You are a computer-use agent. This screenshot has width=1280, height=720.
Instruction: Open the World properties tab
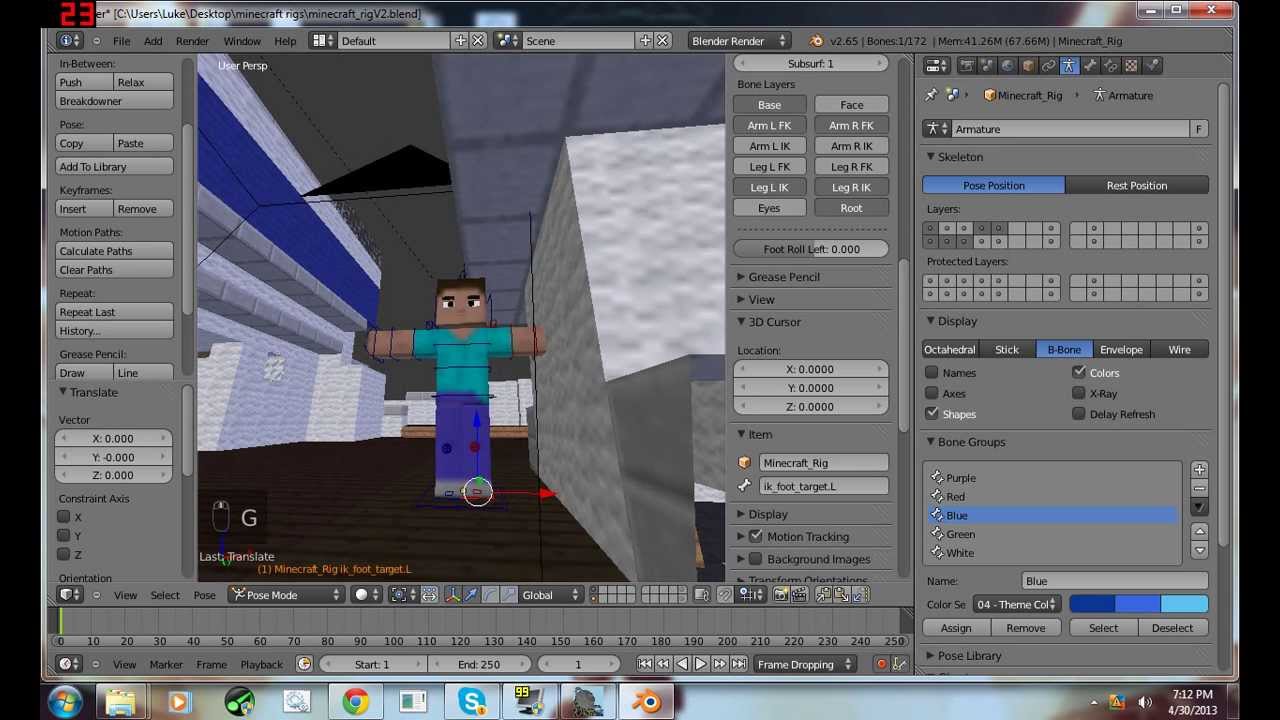[x=1008, y=65]
